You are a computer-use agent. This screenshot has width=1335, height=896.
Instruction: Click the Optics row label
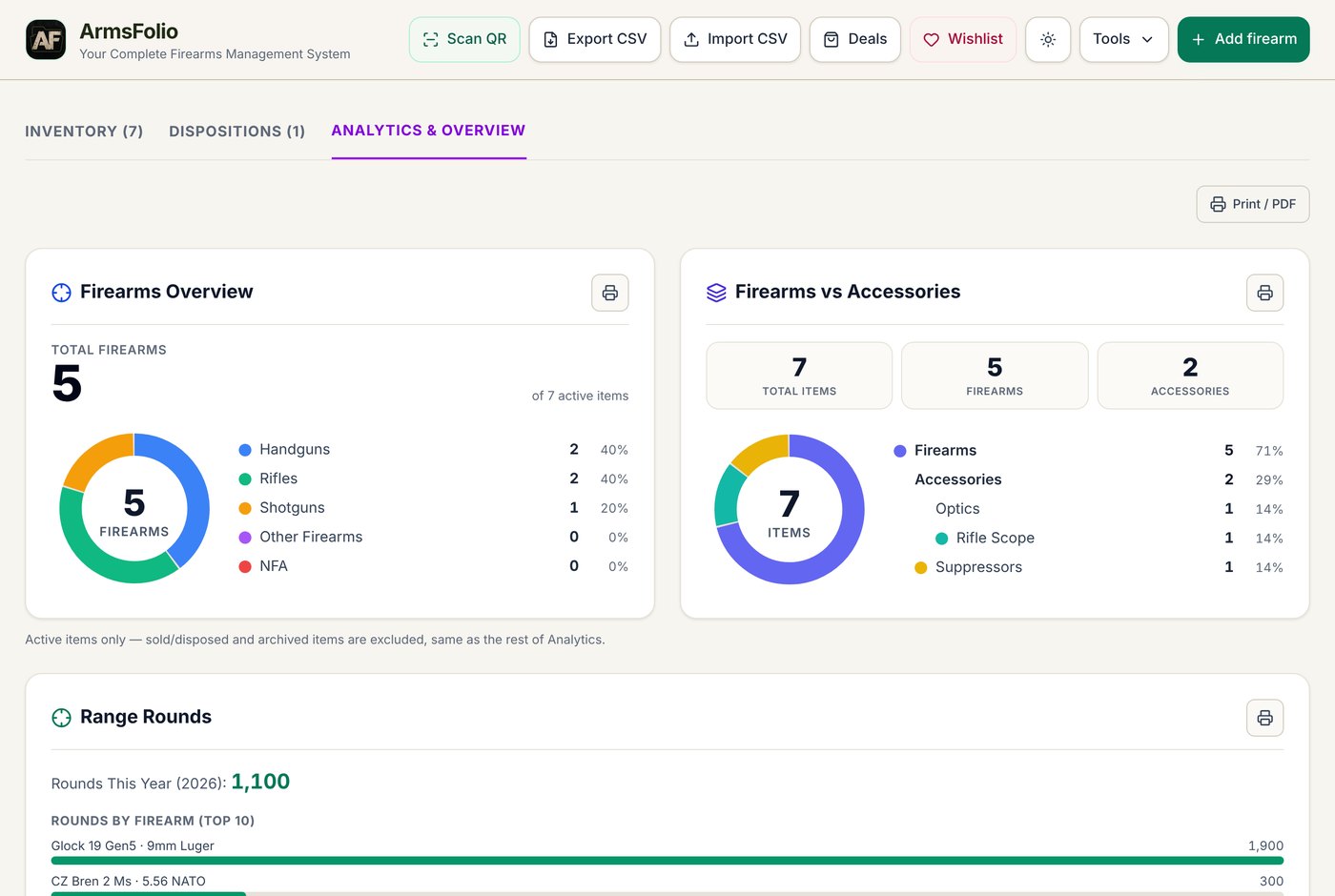957,509
